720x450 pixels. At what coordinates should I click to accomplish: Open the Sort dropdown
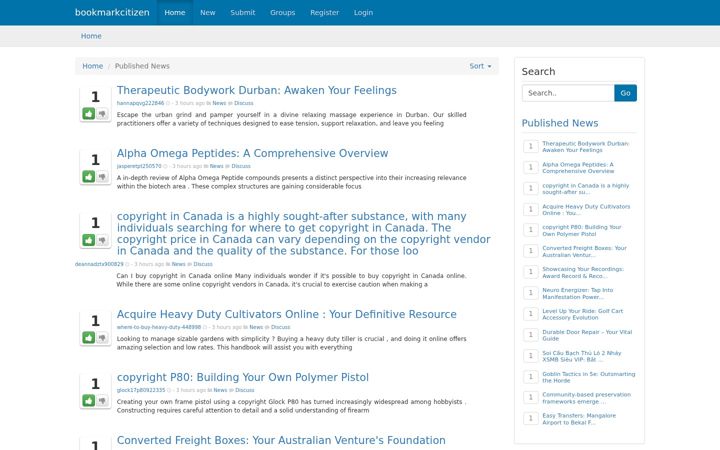pos(480,66)
